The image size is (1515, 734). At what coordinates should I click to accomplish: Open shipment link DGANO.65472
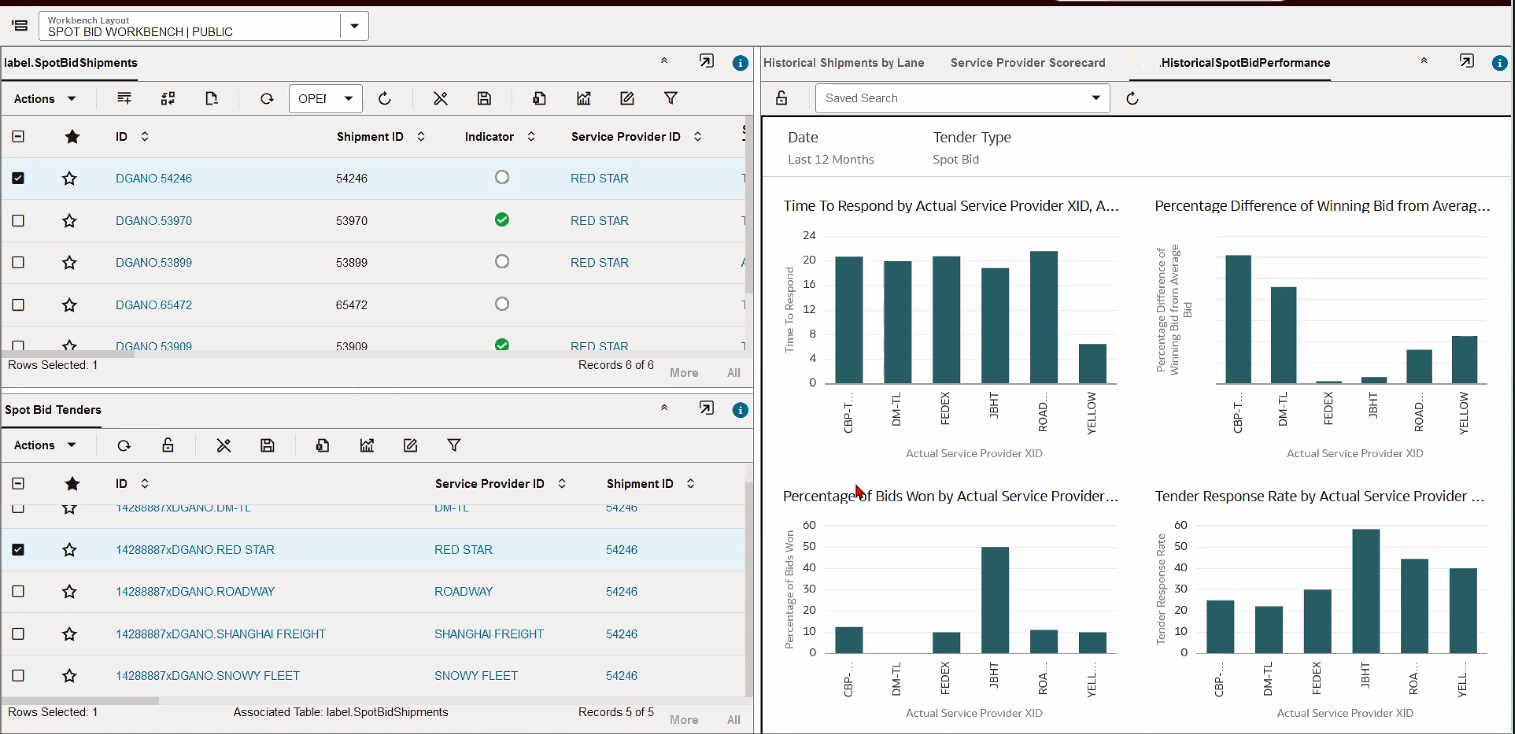(154, 305)
